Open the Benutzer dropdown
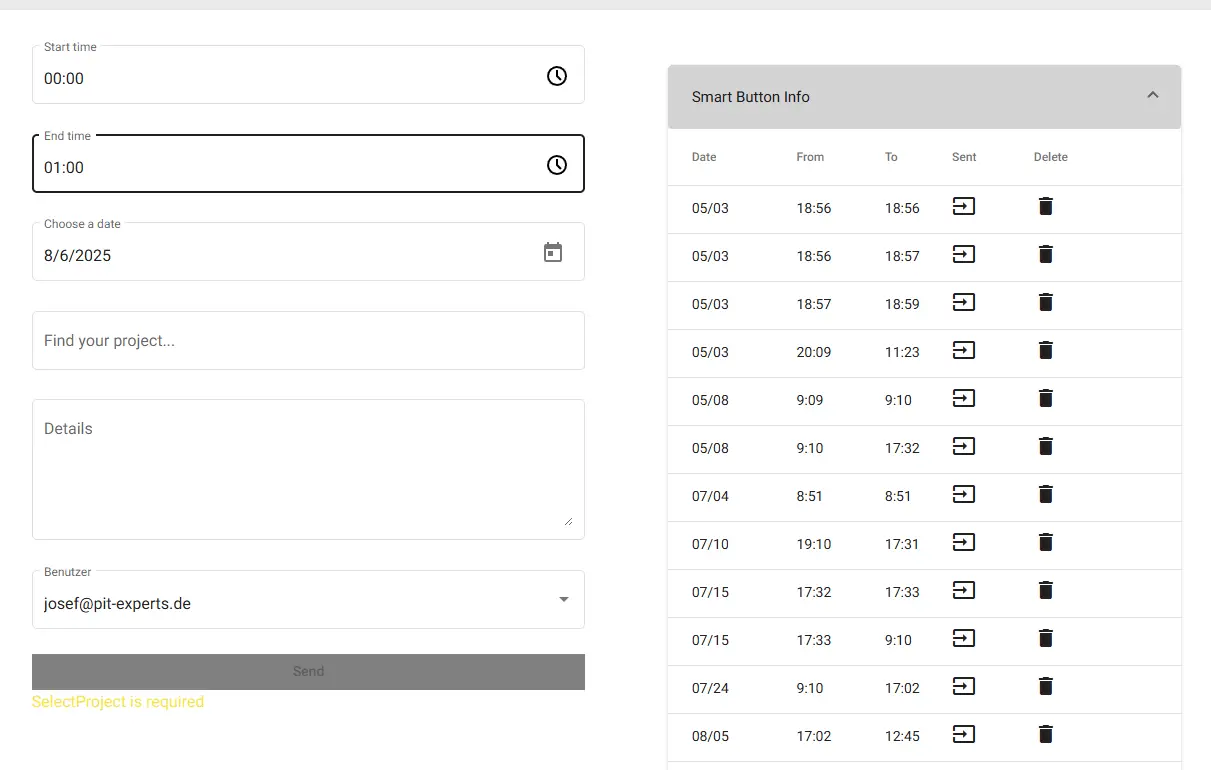Image resolution: width=1211 pixels, height=770 pixels. 563,600
